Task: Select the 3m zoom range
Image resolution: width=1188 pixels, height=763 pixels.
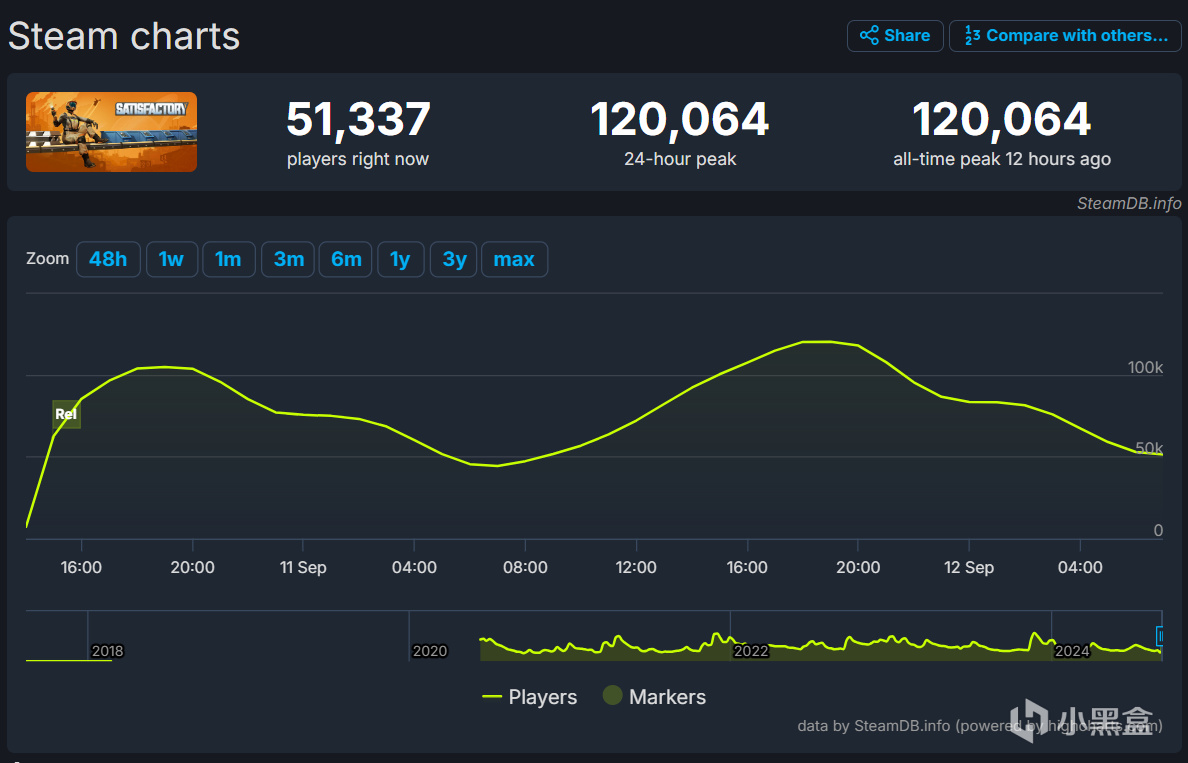Action: 288,259
